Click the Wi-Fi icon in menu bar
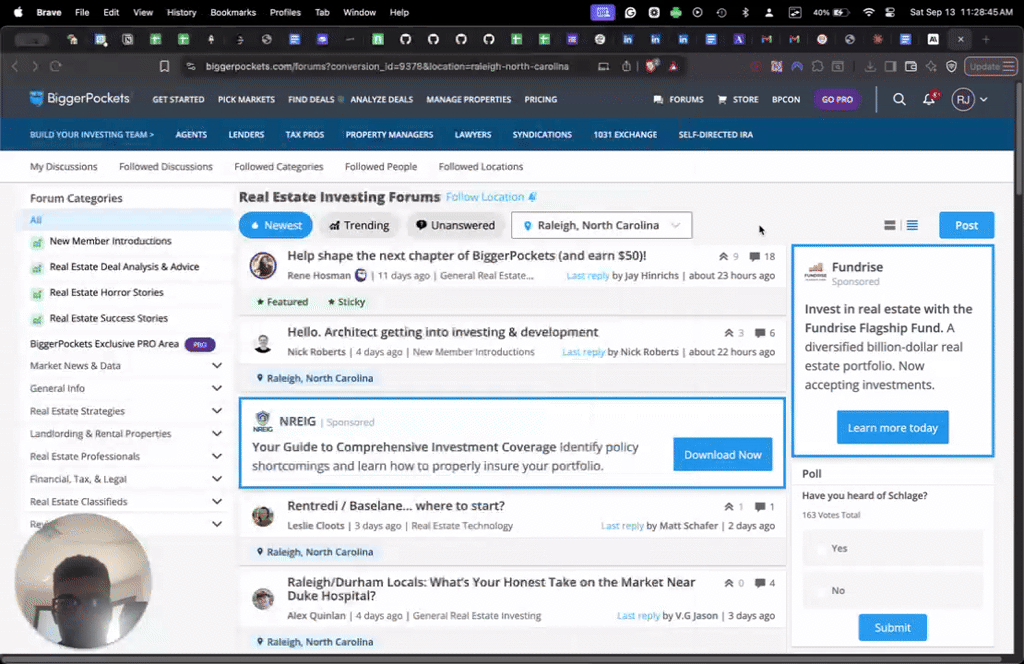 point(869,12)
